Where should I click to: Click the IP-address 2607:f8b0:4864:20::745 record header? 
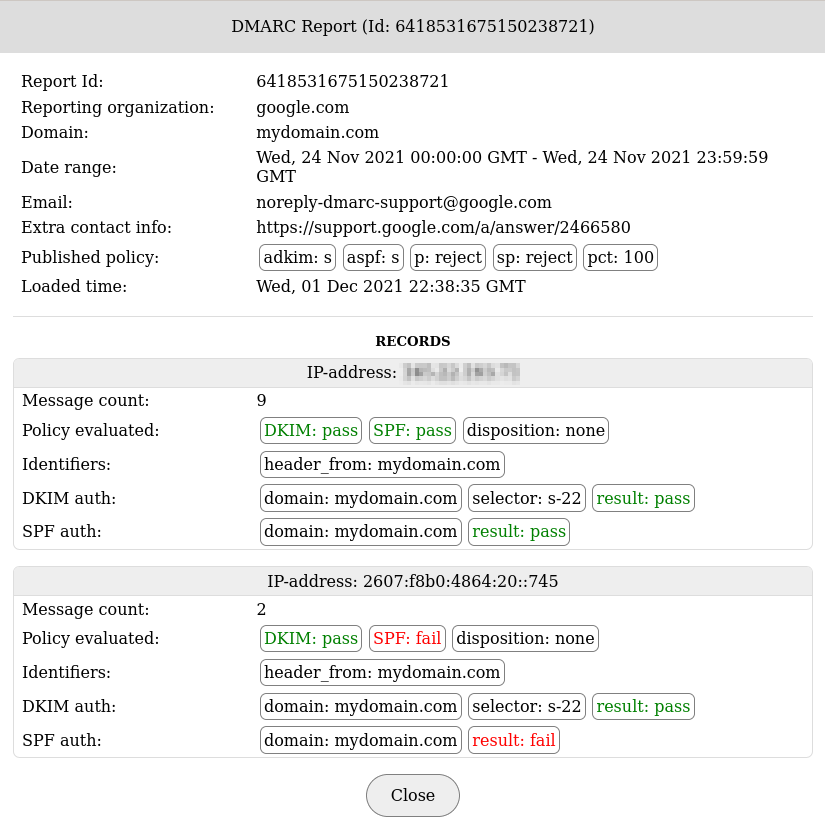pyautogui.click(x=412, y=581)
